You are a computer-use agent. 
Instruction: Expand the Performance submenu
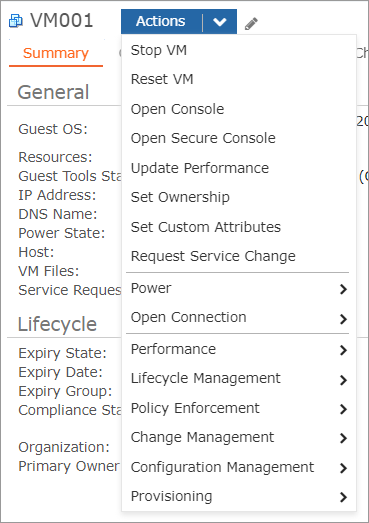pos(239,349)
